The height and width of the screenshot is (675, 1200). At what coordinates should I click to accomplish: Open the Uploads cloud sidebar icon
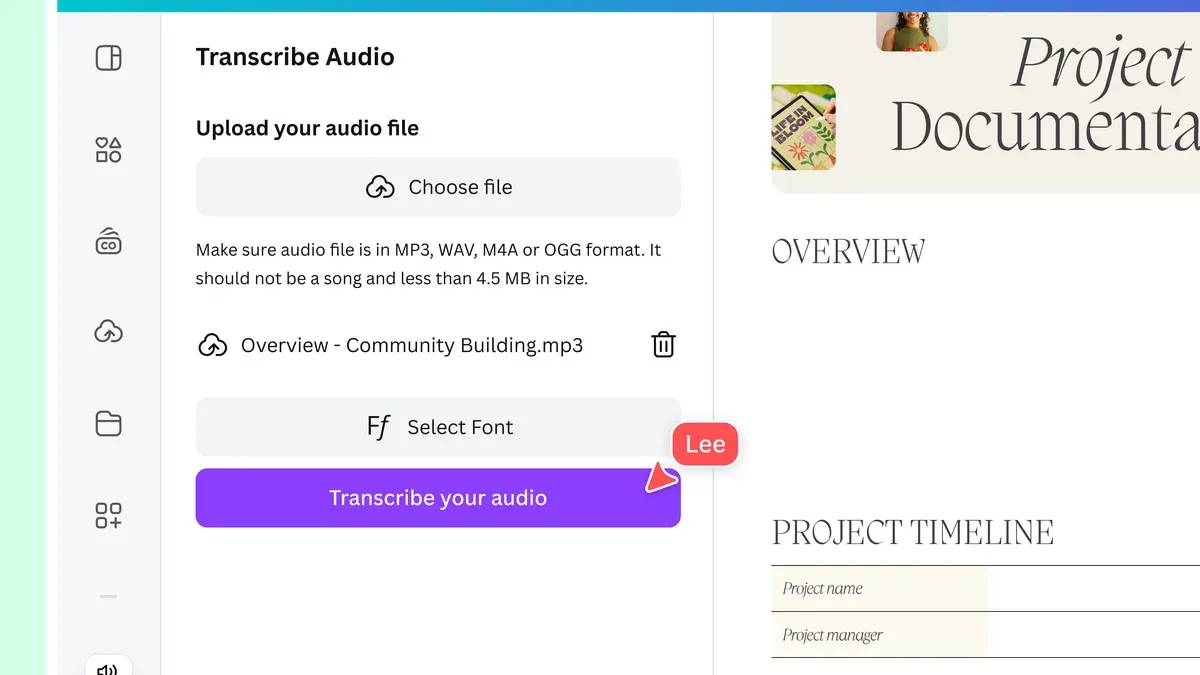coord(108,332)
